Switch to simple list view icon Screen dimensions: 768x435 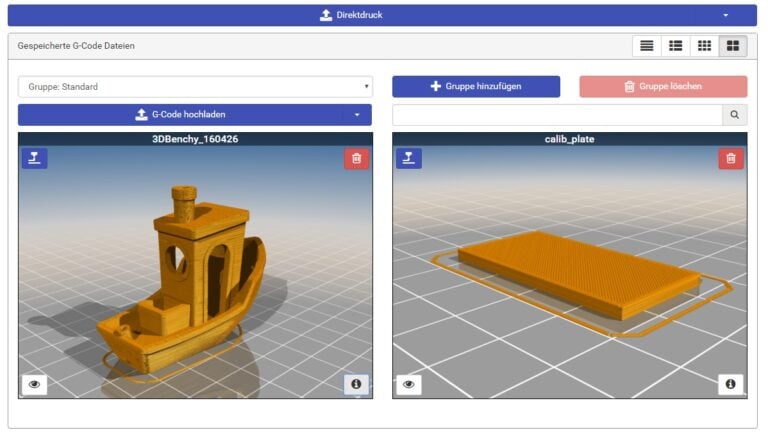[647, 46]
